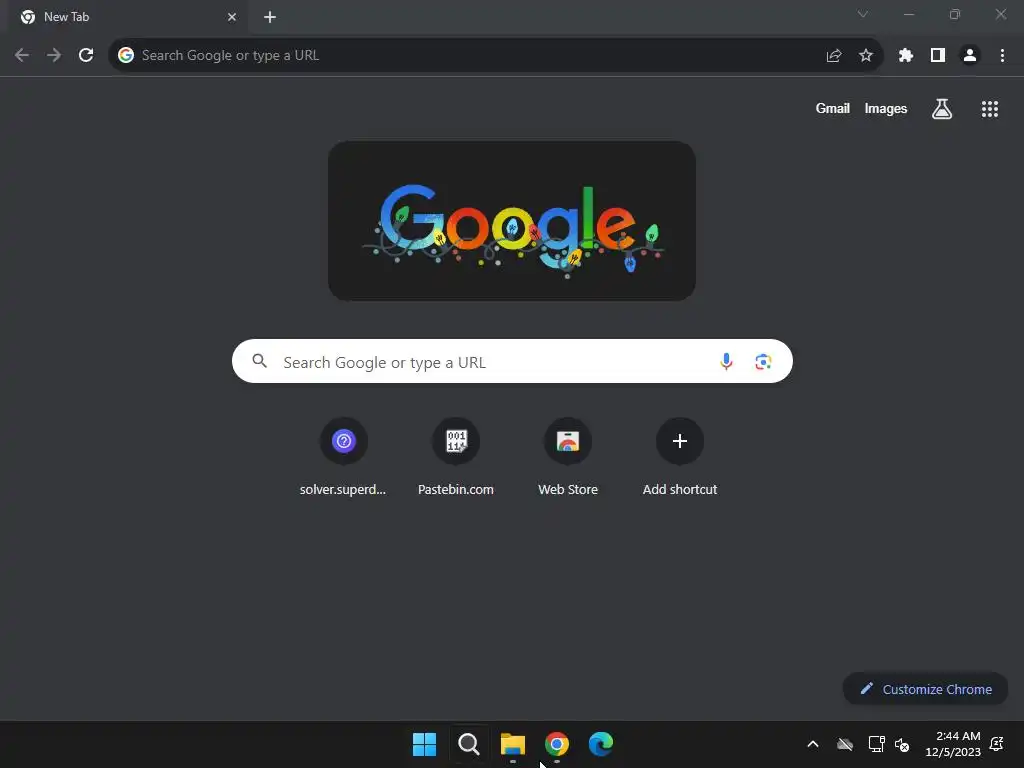Viewport: 1024px width, 768px height.
Task: Click the muted volume tray icon
Action: (902, 744)
